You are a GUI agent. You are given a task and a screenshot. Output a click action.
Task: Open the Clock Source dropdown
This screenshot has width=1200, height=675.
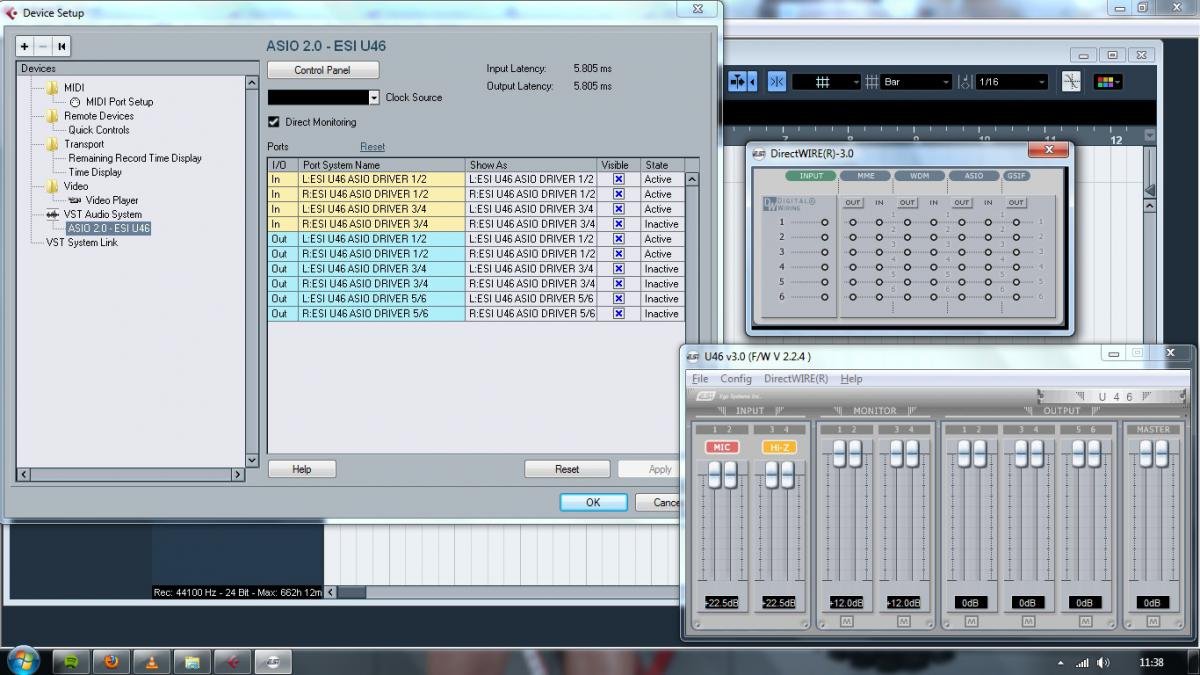pyautogui.click(x=374, y=98)
